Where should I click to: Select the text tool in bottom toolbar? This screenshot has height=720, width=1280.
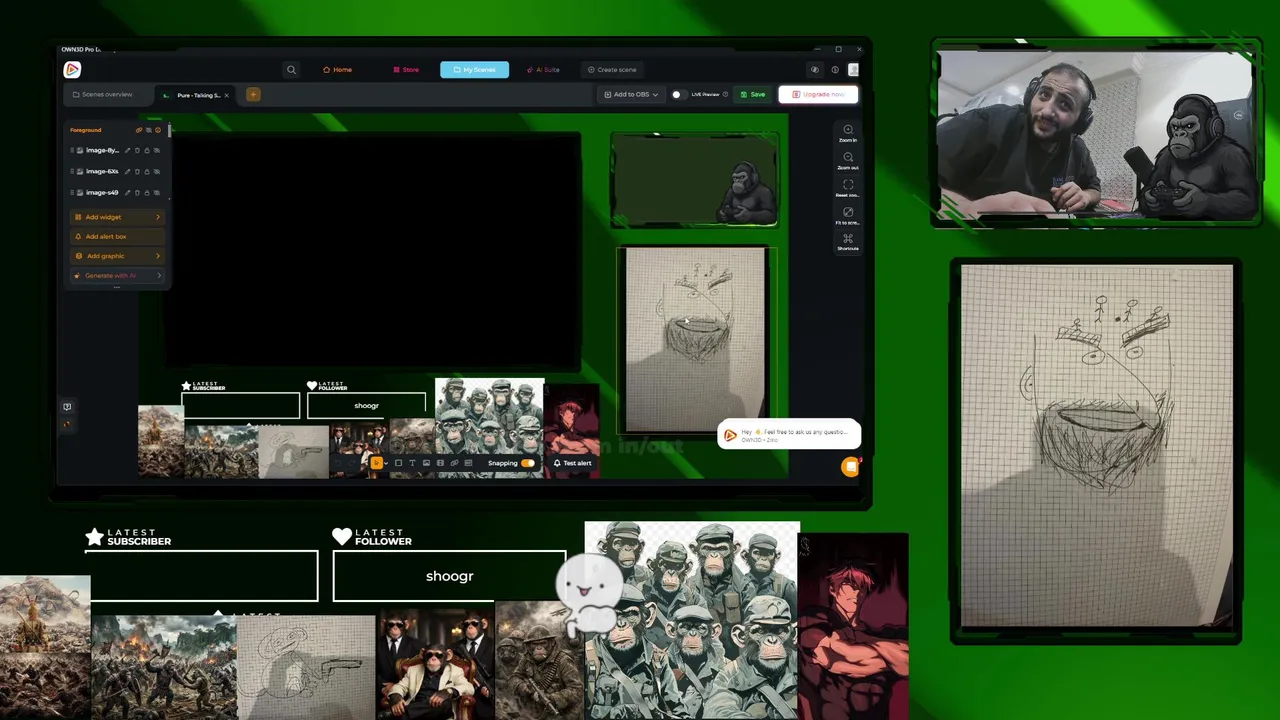click(x=412, y=463)
